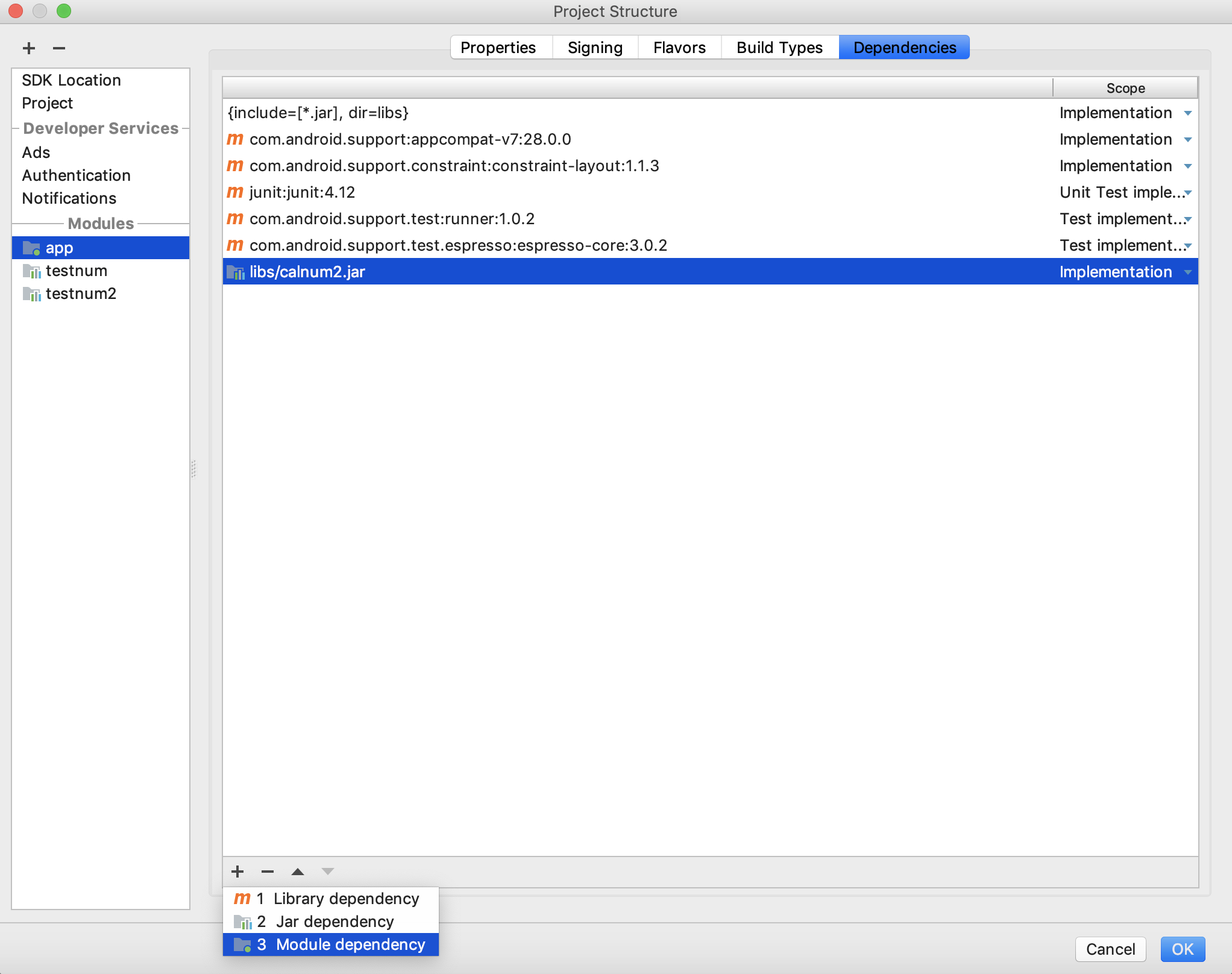1232x974 pixels.
Task: Add a new module with the sidebar plus icon
Action: tap(29, 48)
